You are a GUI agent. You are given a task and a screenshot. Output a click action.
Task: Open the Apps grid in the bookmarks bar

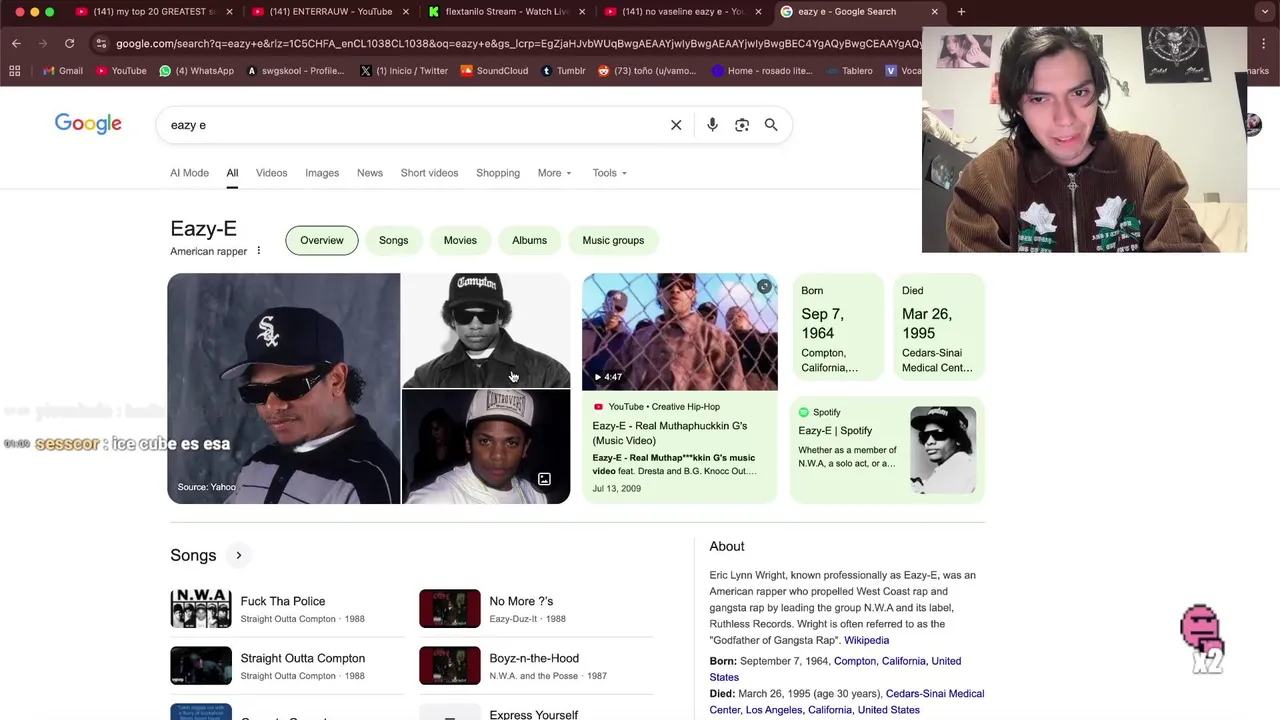click(x=14, y=71)
